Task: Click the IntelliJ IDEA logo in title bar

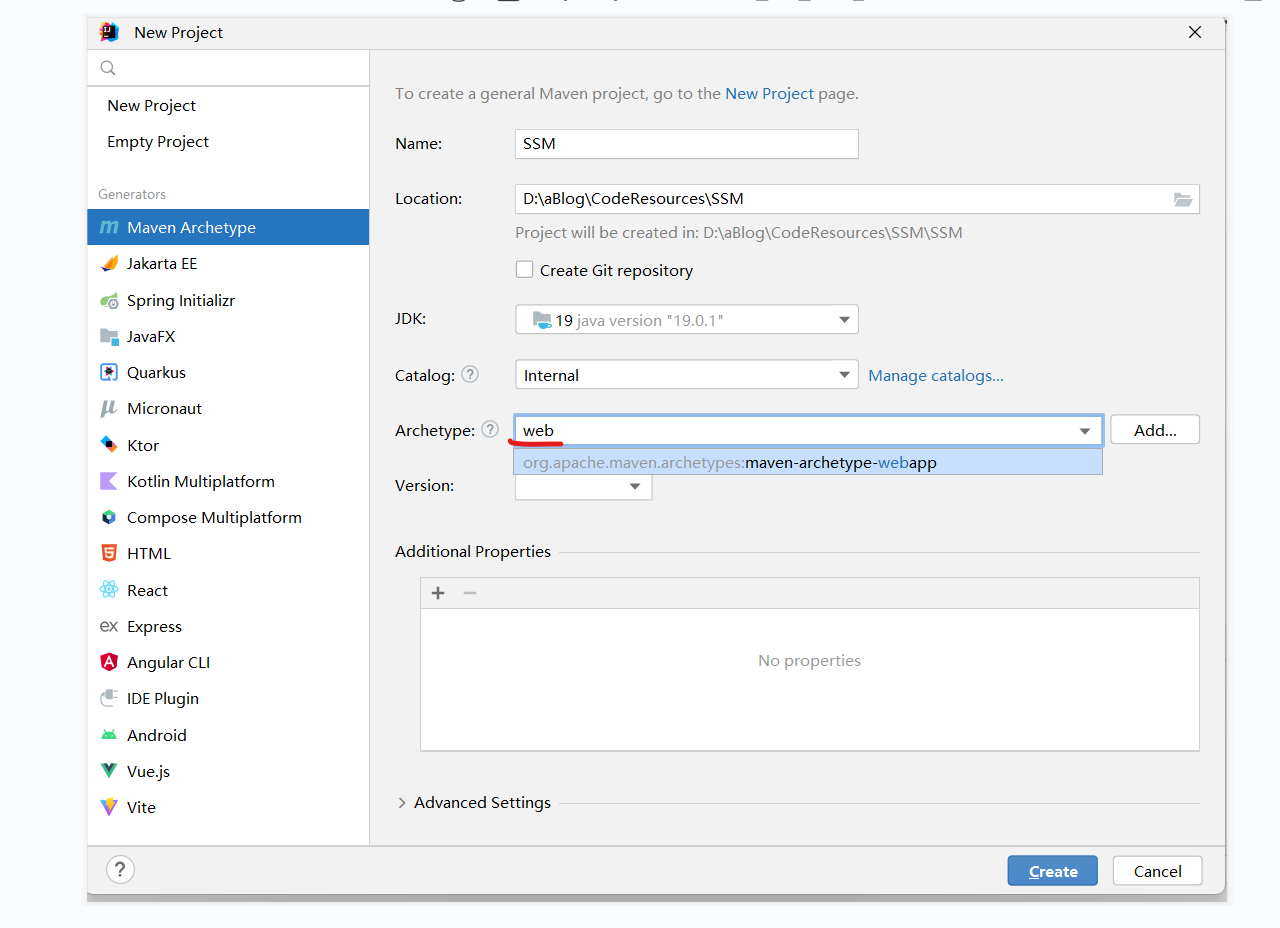Action: 109,32
